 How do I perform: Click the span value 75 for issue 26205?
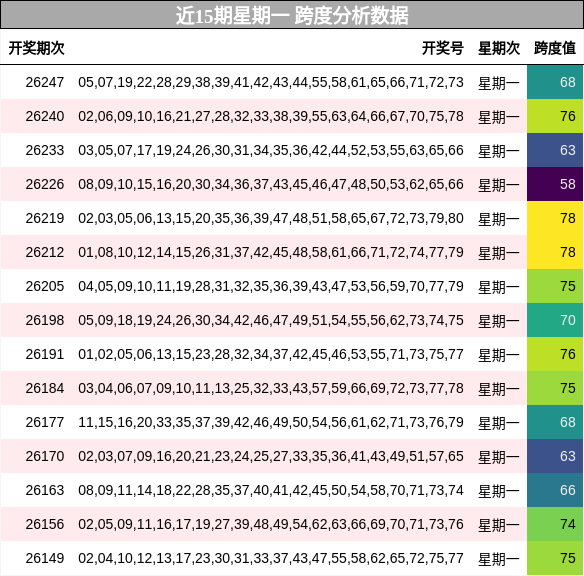tap(555, 286)
